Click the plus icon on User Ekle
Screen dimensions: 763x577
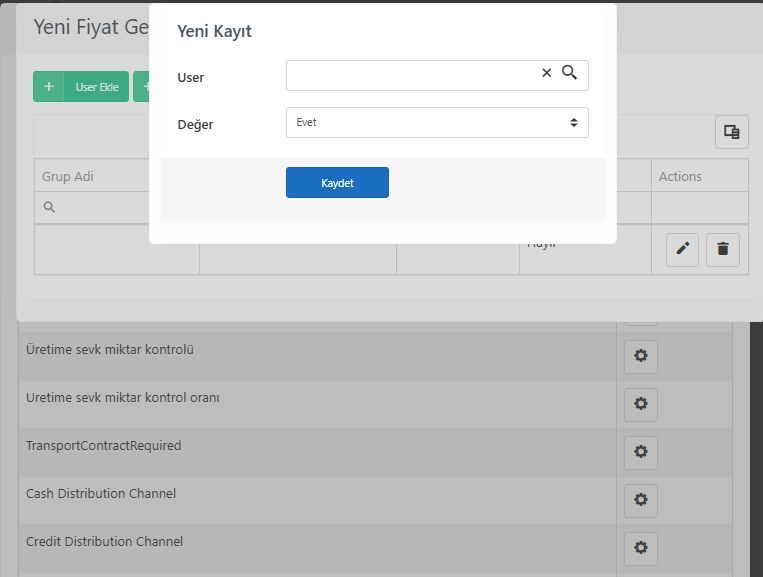49,87
